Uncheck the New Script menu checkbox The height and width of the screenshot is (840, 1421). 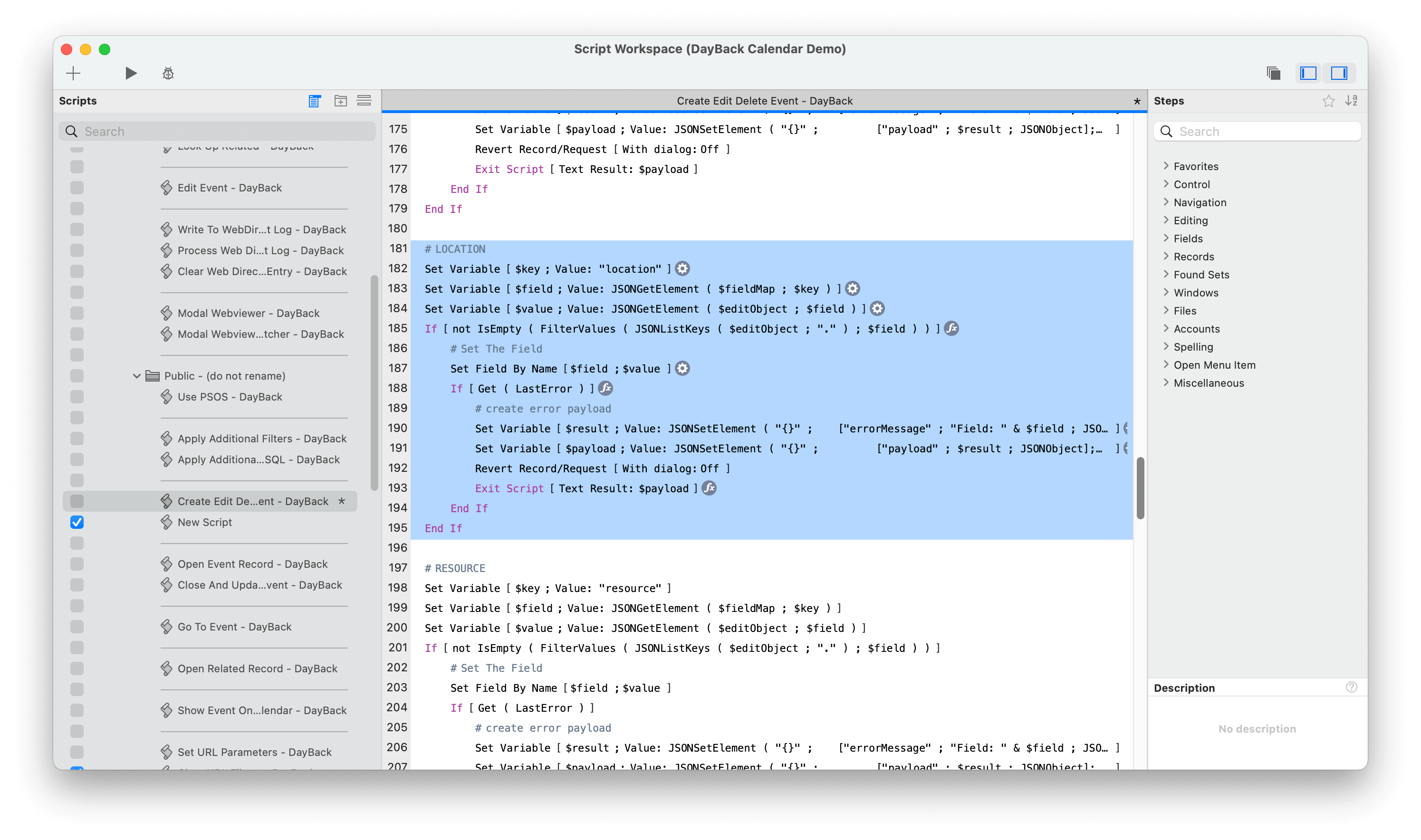[x=77, y=522]
